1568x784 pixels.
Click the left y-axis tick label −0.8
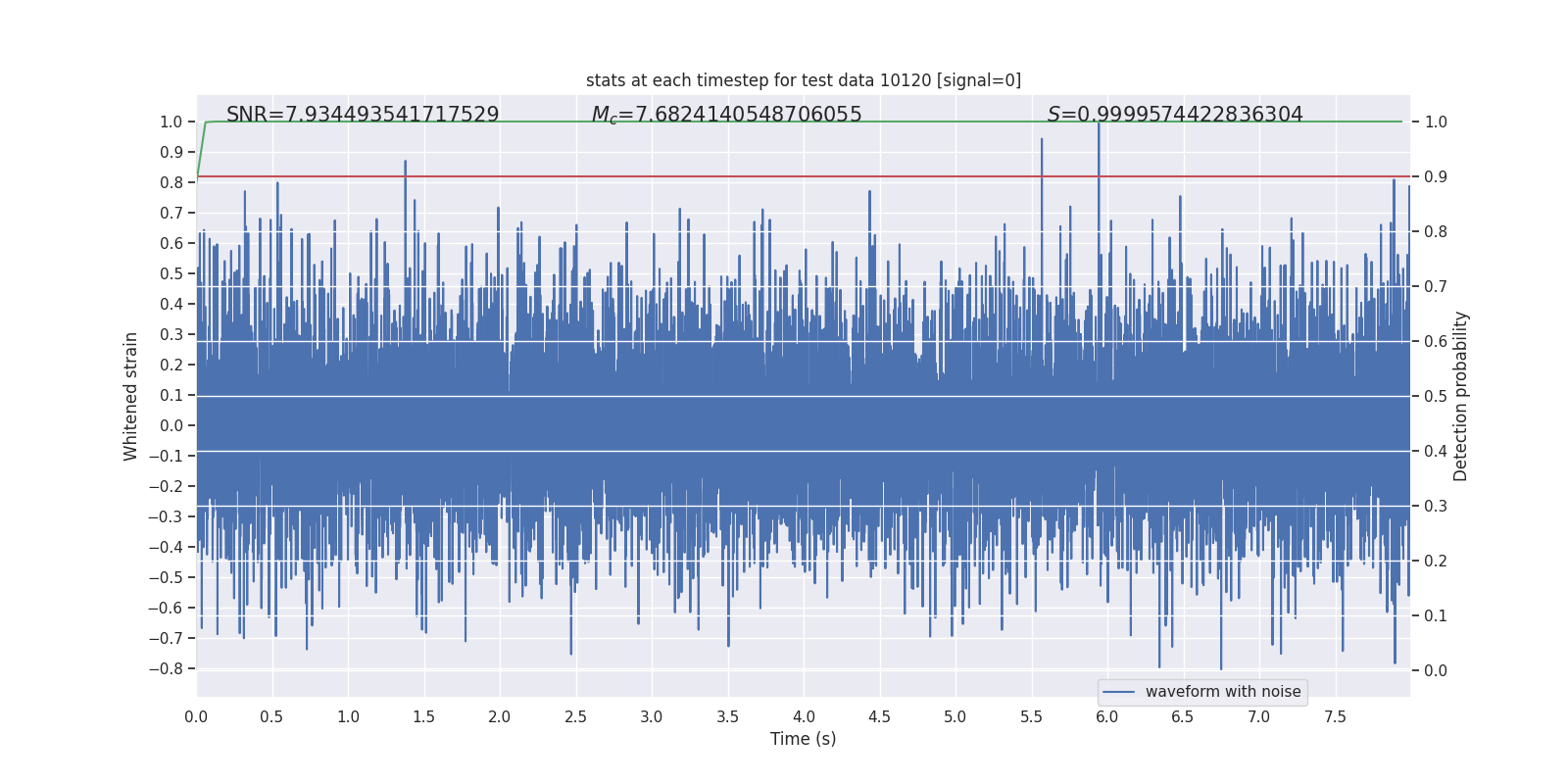[166, 668]
